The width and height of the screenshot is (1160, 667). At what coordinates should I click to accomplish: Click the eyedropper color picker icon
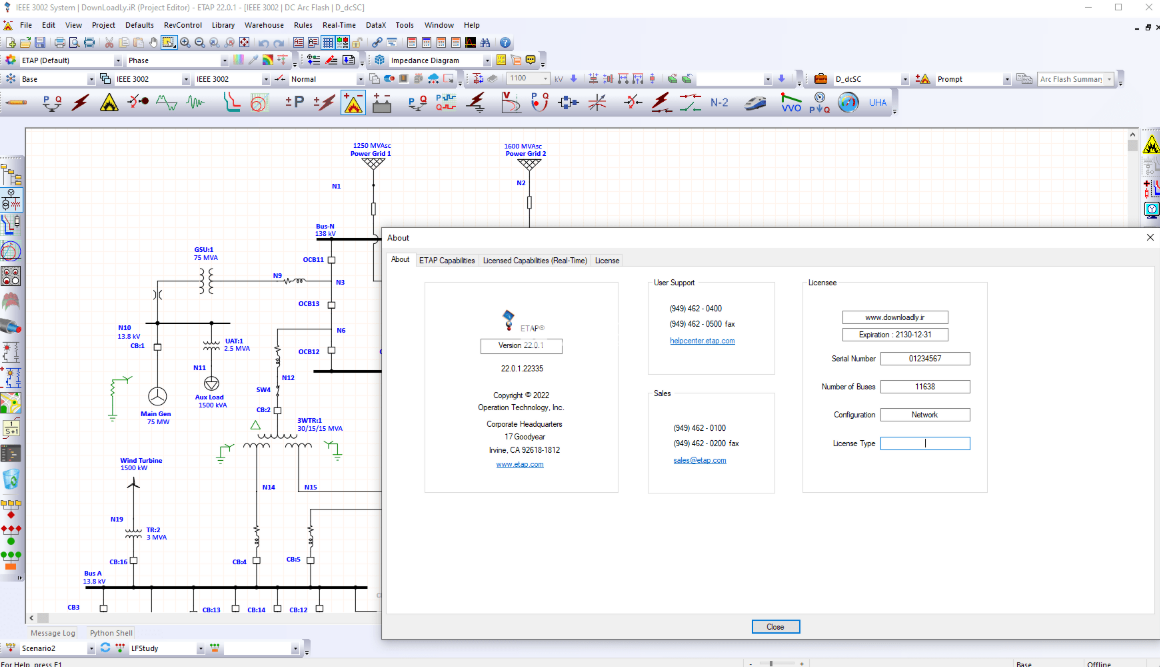(253, 61)
